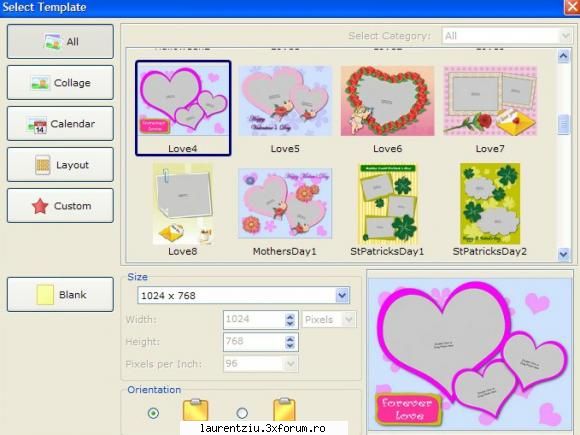Show All templates
Image resolution: width=580 pixels, height=435 pixels.
click(x=60, y=41)
